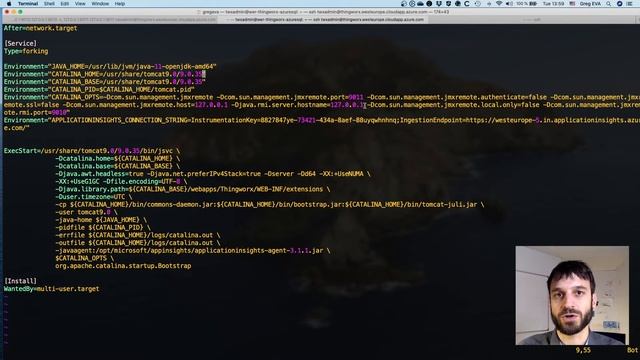The width and height of the screenshot is (640, 360).
Task: Open the volume control icon
Action: 509,4
